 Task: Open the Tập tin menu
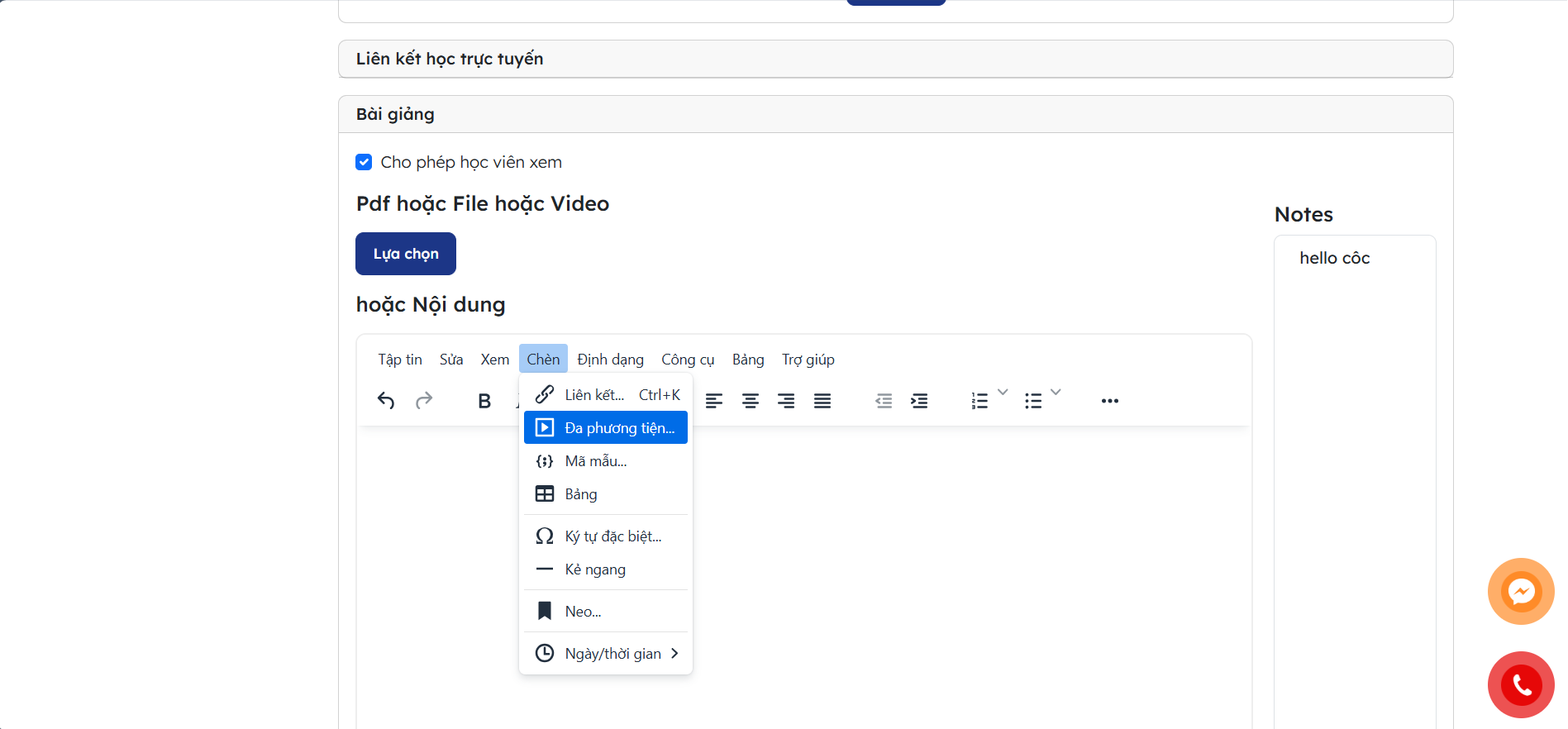400,360
